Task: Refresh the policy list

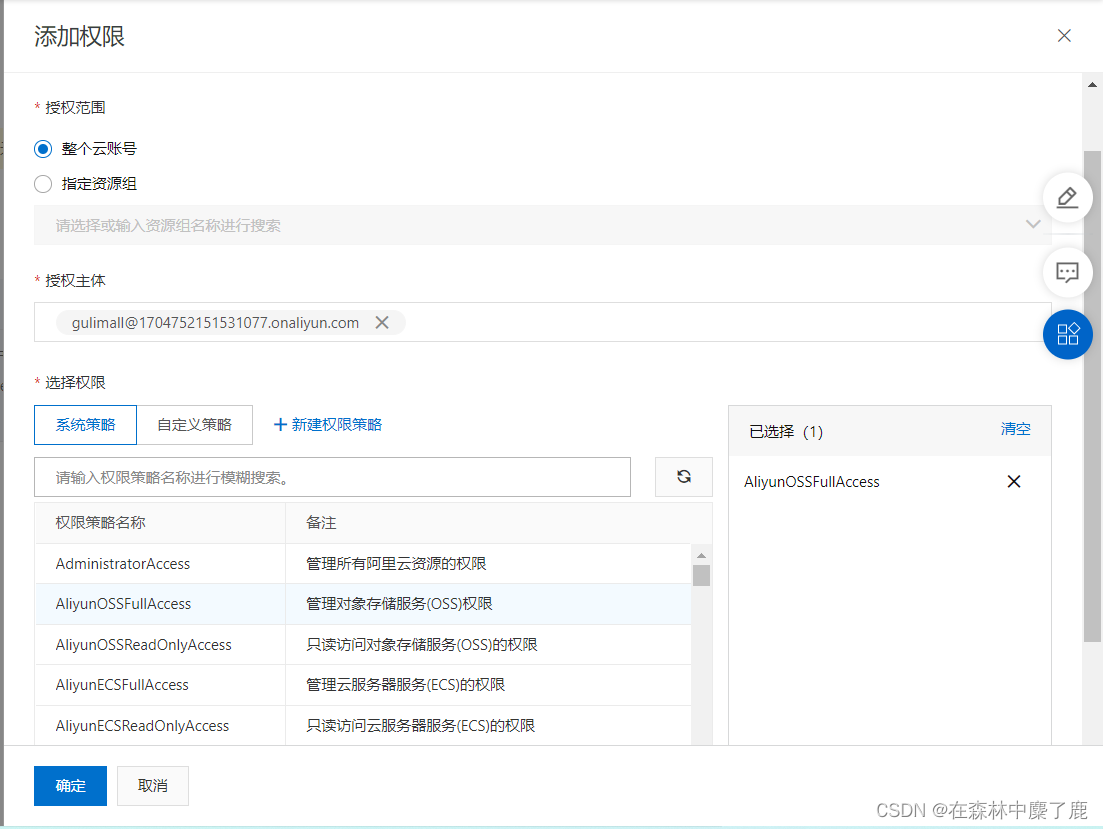Action: pyautogui.click(x=684, y=477)
